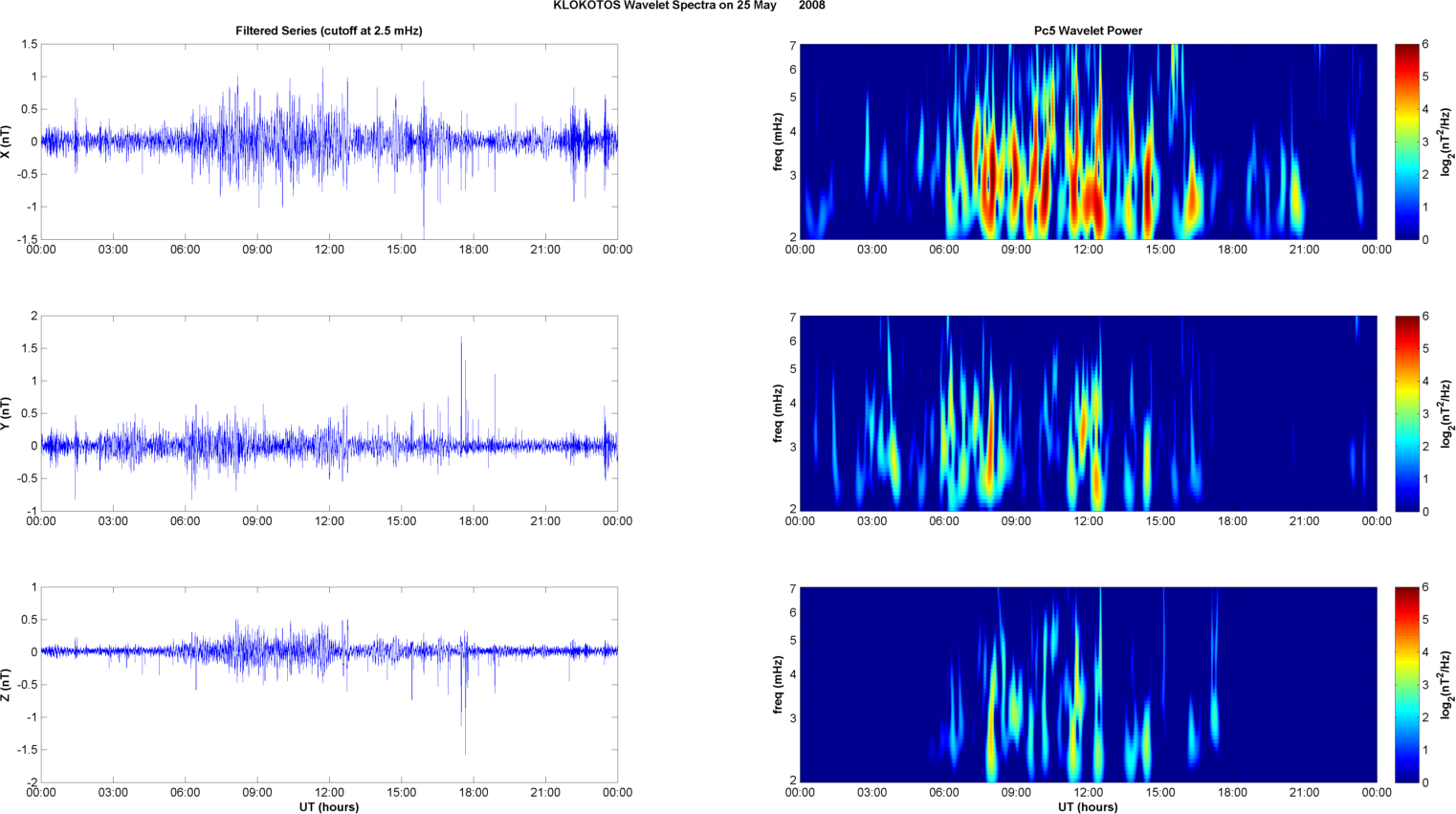Pick the middle spectrogram's color scale bar
This screenshot has width=1456, height=814.
pos(1406,413)
